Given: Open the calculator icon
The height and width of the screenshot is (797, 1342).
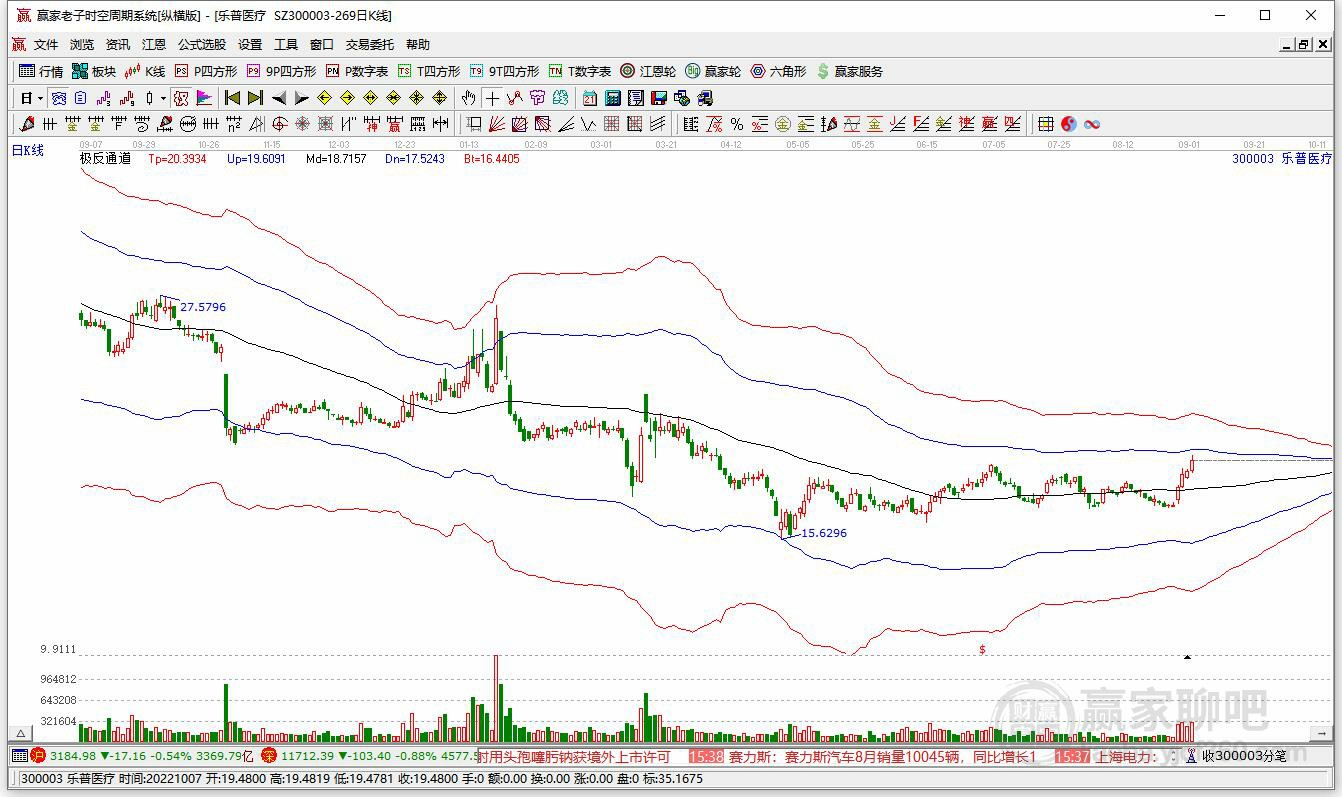Looking at the screenshot, I should pos(613,98).
